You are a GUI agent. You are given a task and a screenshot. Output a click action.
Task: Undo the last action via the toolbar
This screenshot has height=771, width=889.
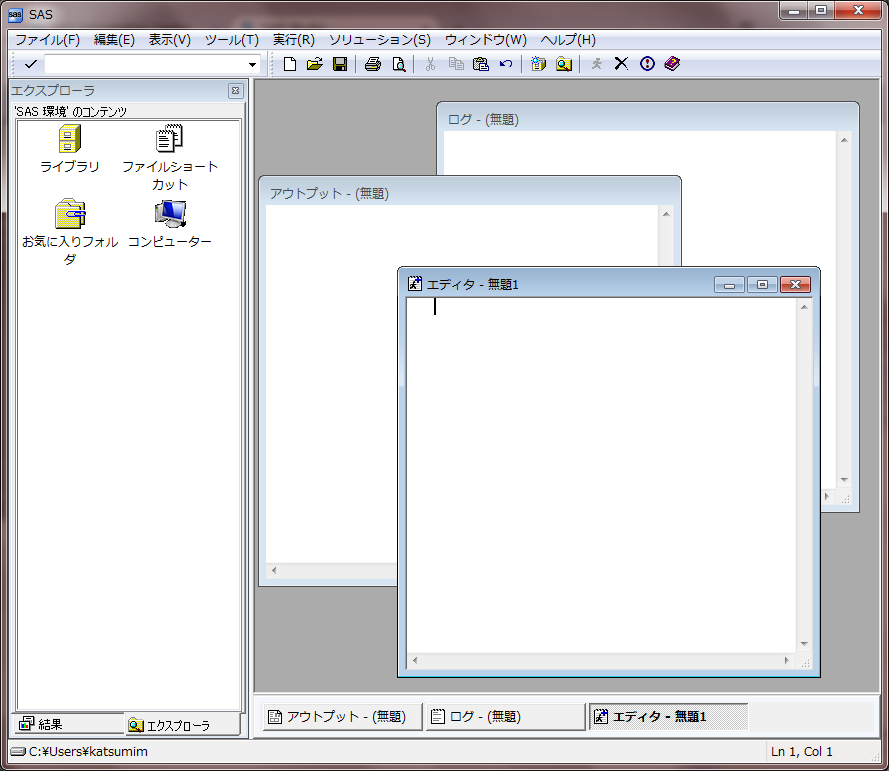click(506, 64)
